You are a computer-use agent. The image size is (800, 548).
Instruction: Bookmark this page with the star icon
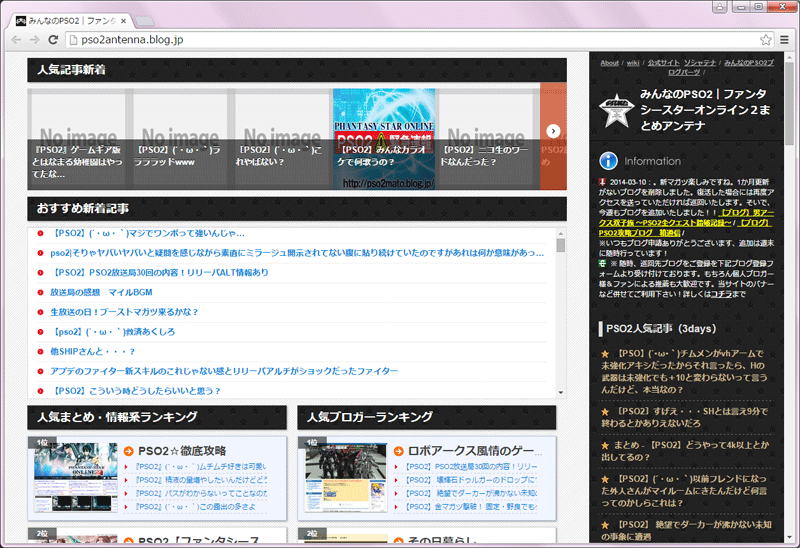point(765,40)
